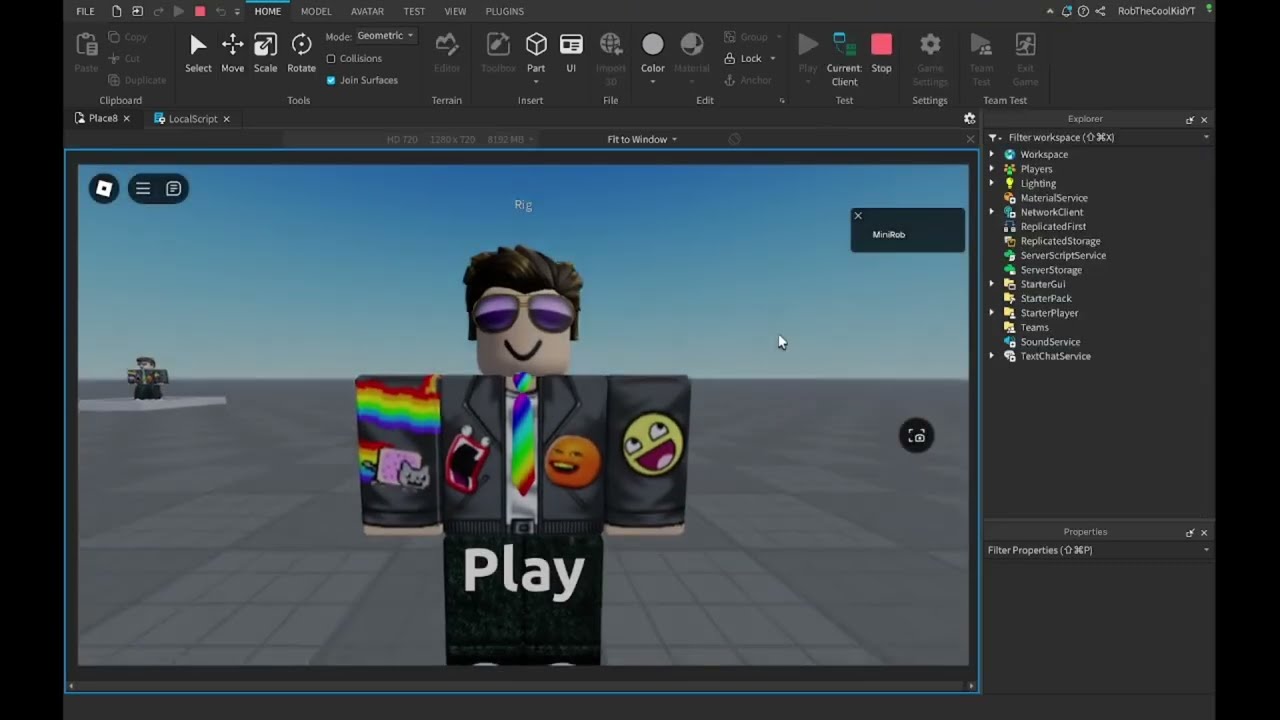Select MaterialService in Explorer

(1053, 198)
